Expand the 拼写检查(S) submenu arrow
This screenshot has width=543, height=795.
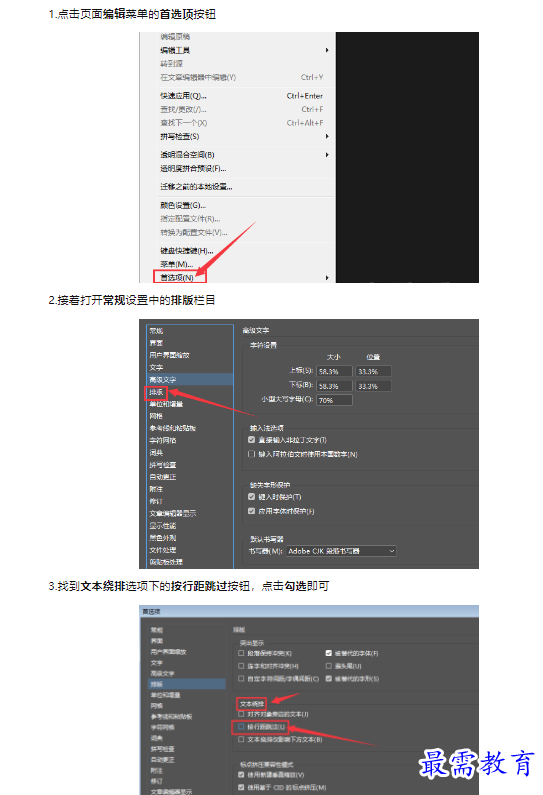coord(327,136)
